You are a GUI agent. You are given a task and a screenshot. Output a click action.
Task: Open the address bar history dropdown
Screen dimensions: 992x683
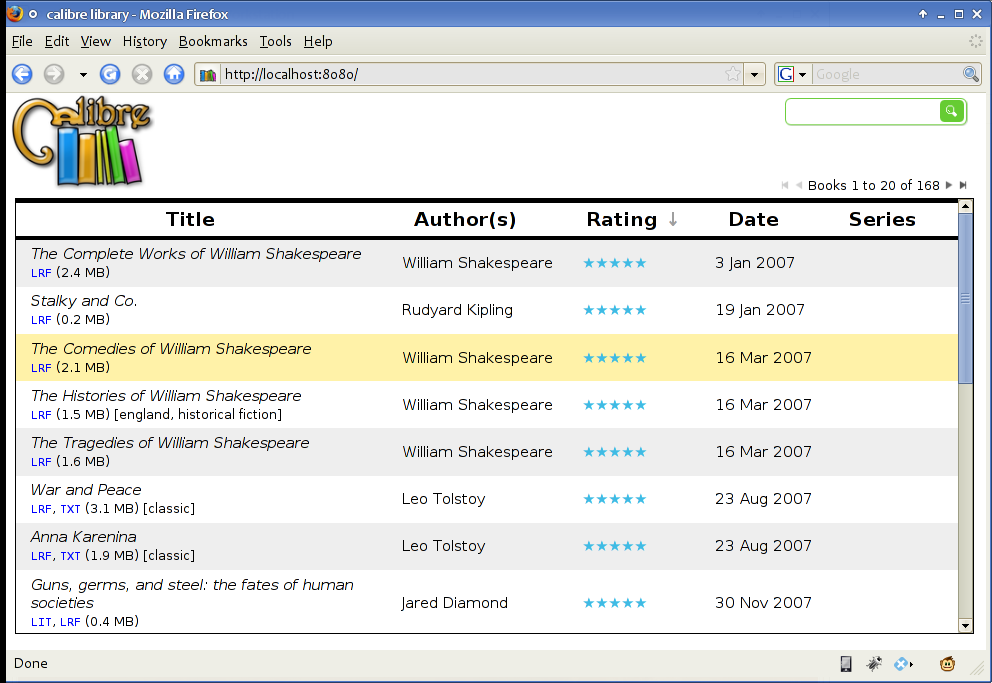tap(755, 74)
